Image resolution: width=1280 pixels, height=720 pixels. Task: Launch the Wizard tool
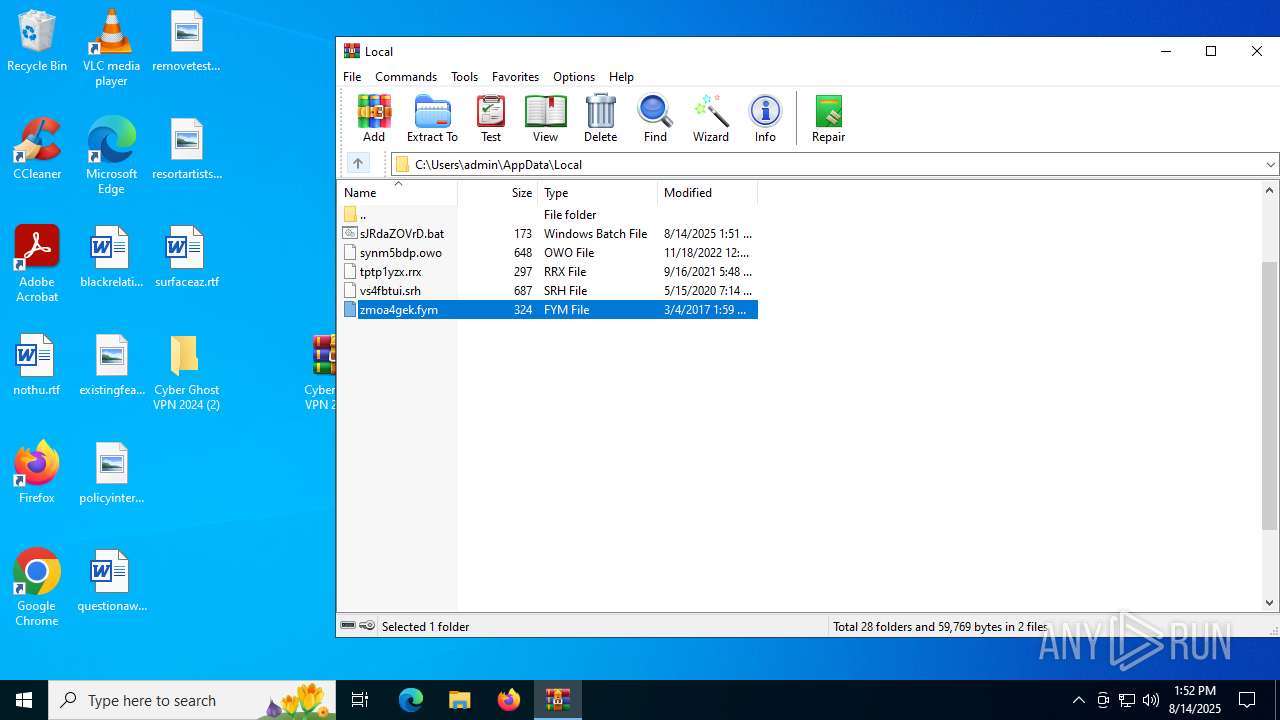pyautogui.click(x=711, y=118)
